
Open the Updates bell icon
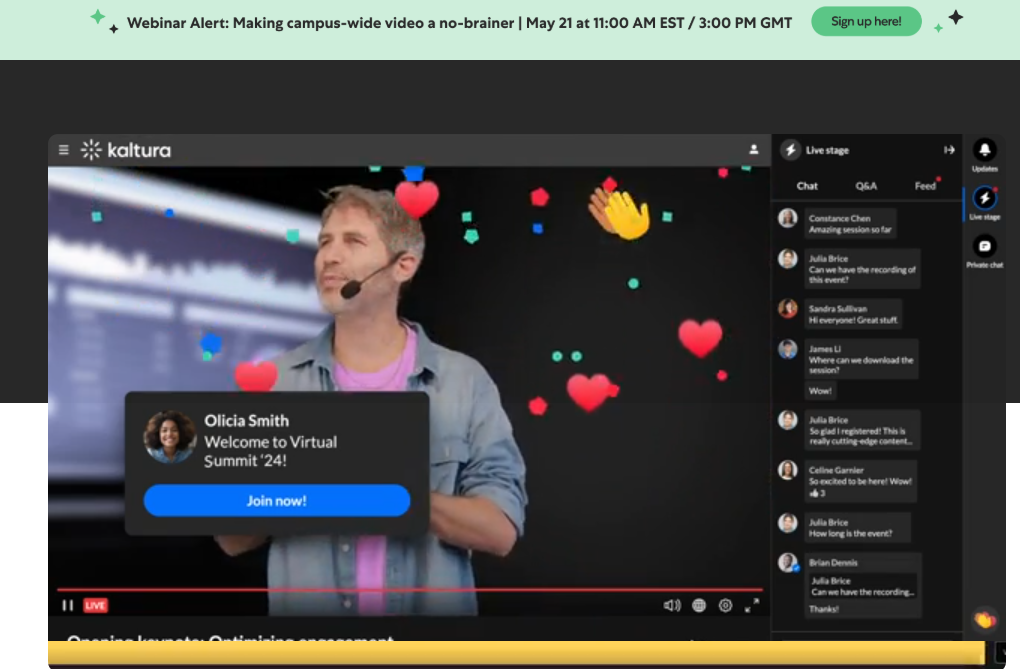pos(984,150)
